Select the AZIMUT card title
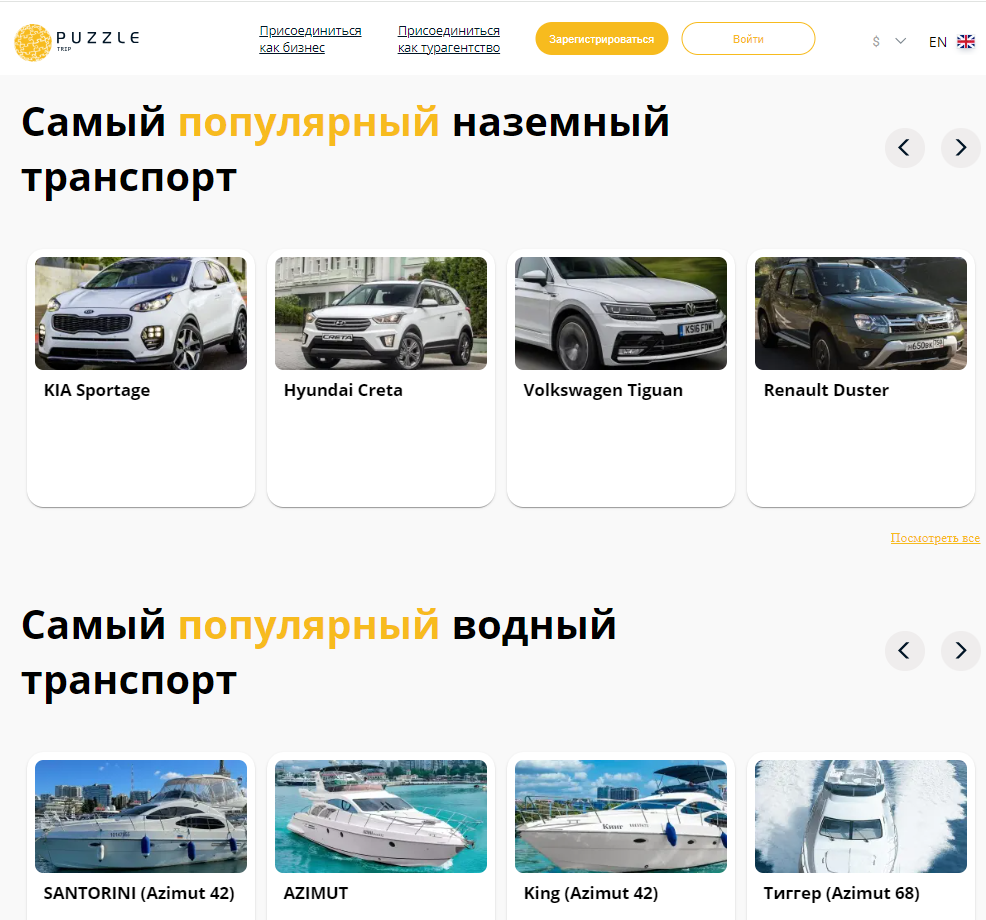This screenshot has height=920, width=986. click(316, 894)
